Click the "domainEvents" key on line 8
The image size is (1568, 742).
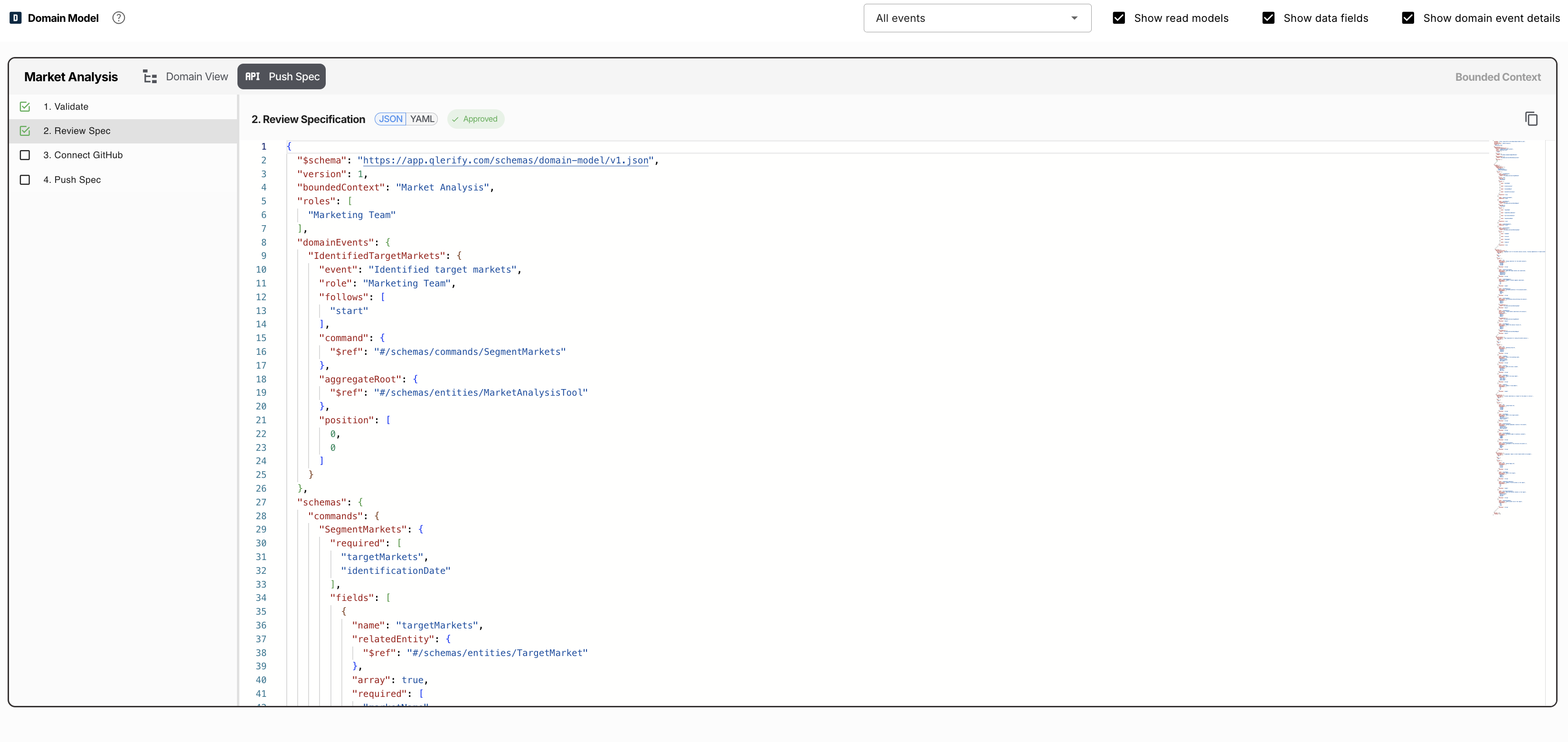(x=335, y=243)
